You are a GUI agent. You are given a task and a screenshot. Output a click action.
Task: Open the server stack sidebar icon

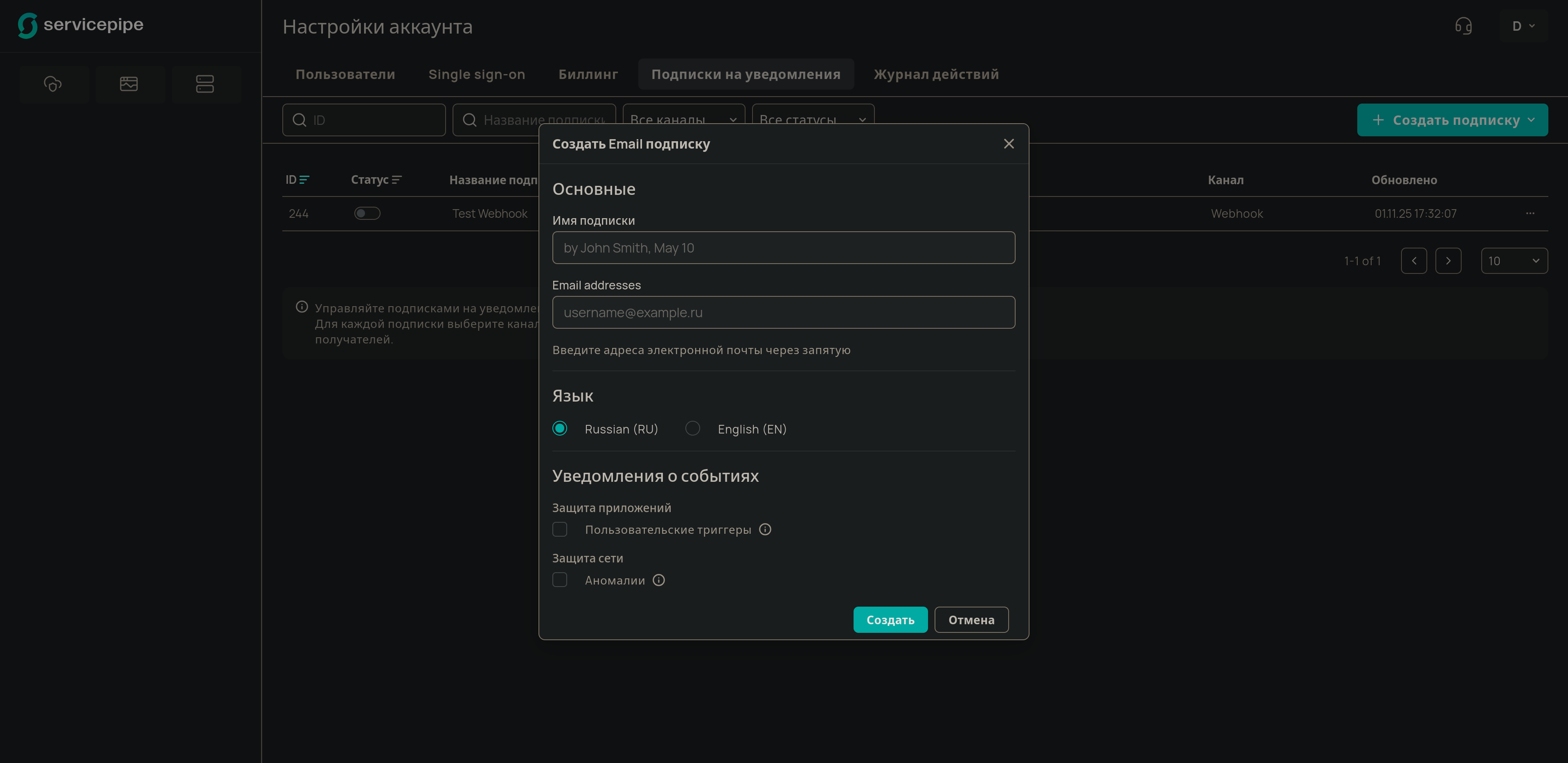[x=205, y=84]
